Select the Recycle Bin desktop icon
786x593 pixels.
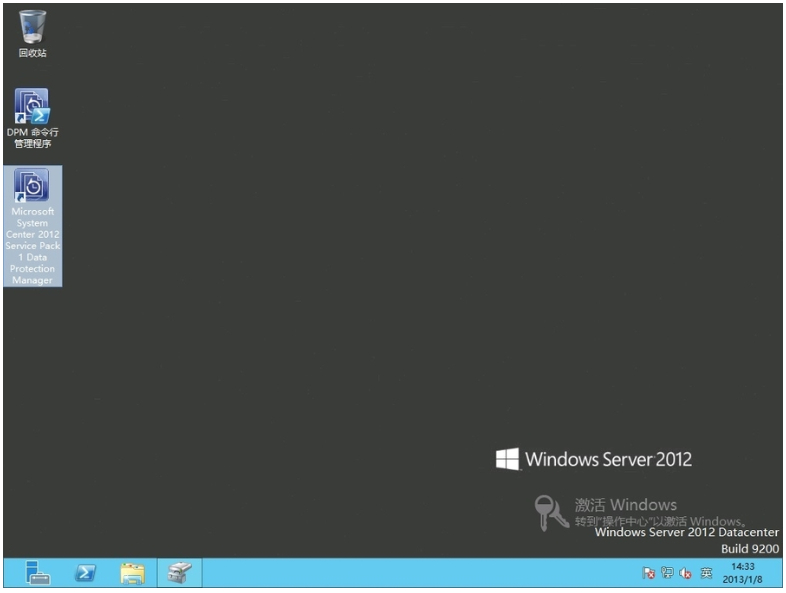pos(33,33)
